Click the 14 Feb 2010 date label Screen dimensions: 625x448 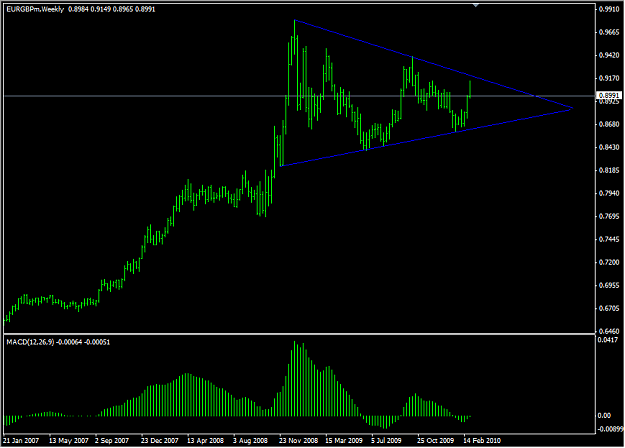482,440
